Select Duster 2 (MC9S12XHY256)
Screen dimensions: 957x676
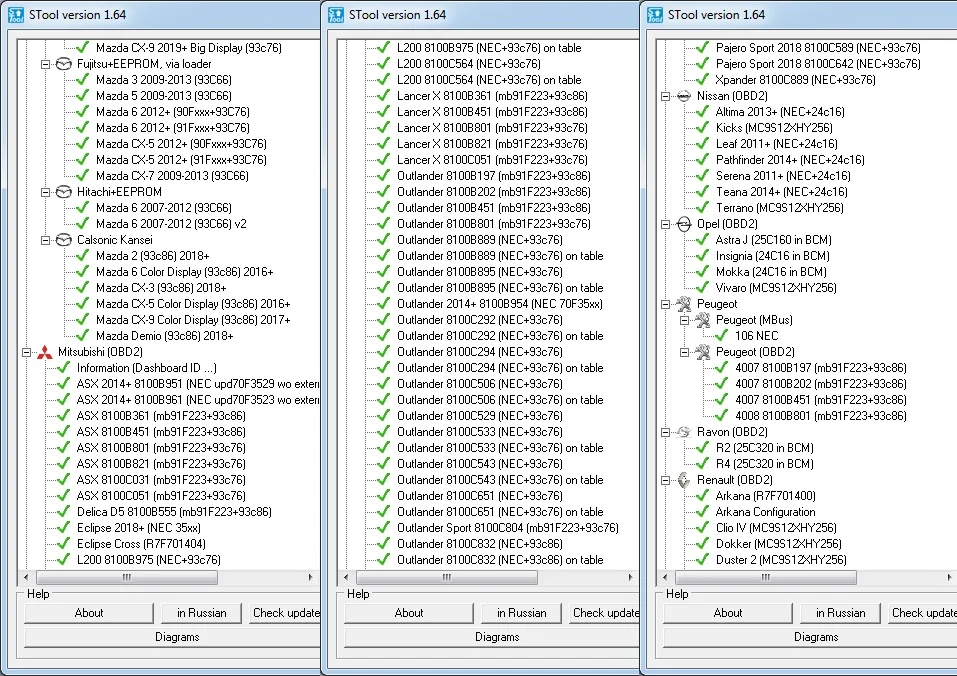tap(781, 559)
